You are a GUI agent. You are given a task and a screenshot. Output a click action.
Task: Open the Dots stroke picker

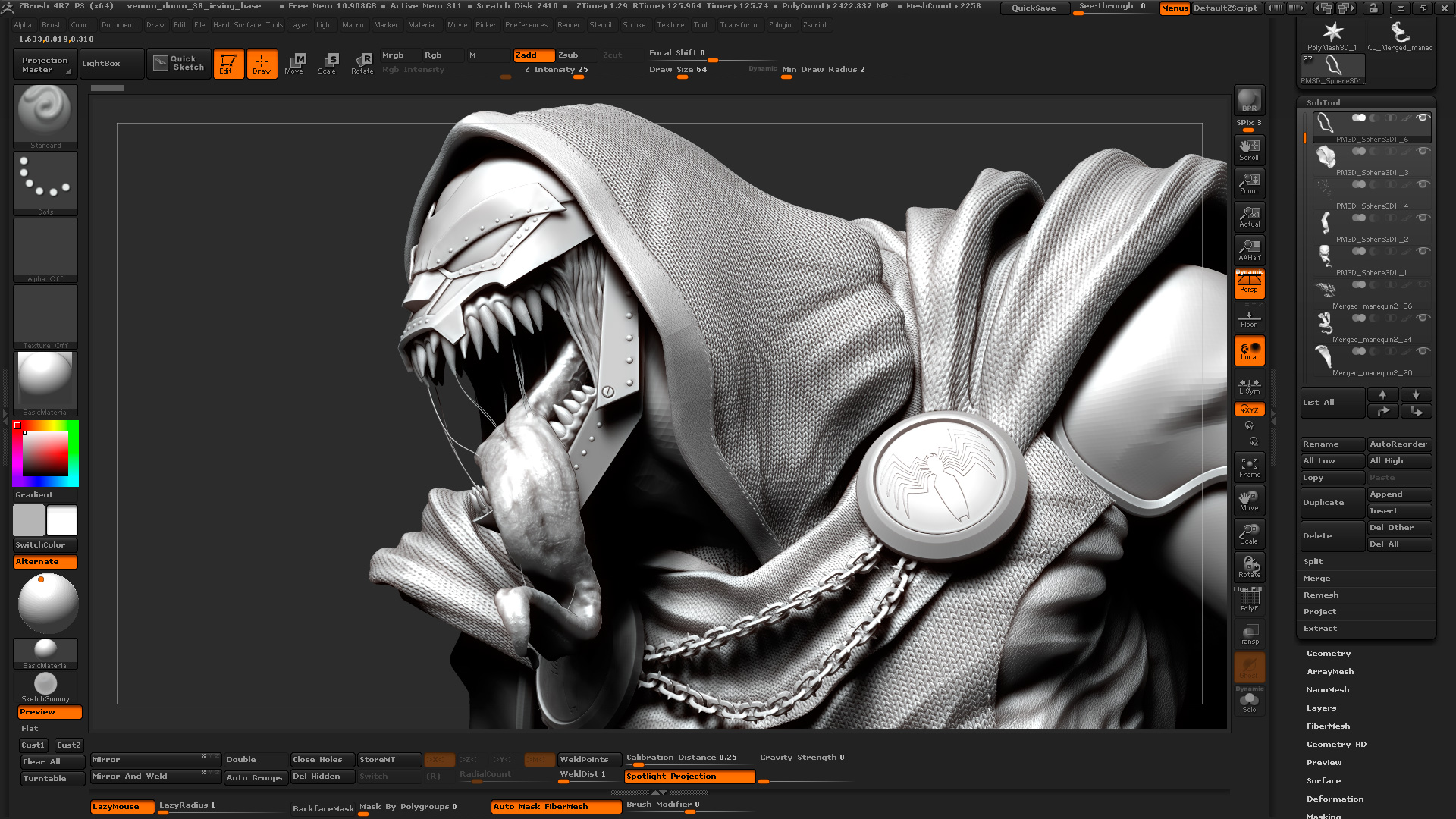coord(45,184)
